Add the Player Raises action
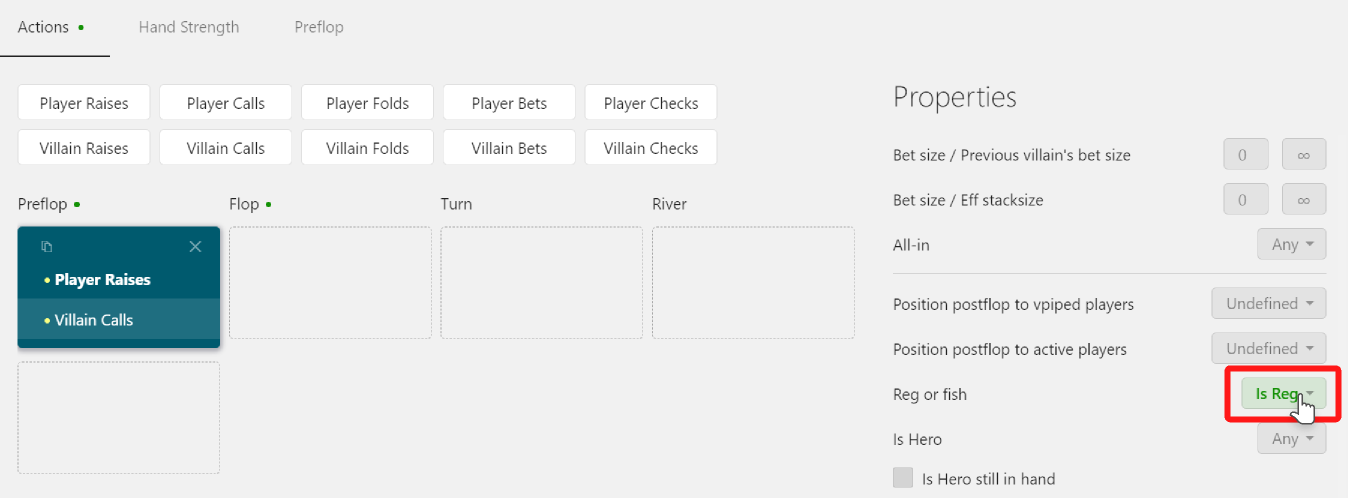 click(x=84, y=103)
